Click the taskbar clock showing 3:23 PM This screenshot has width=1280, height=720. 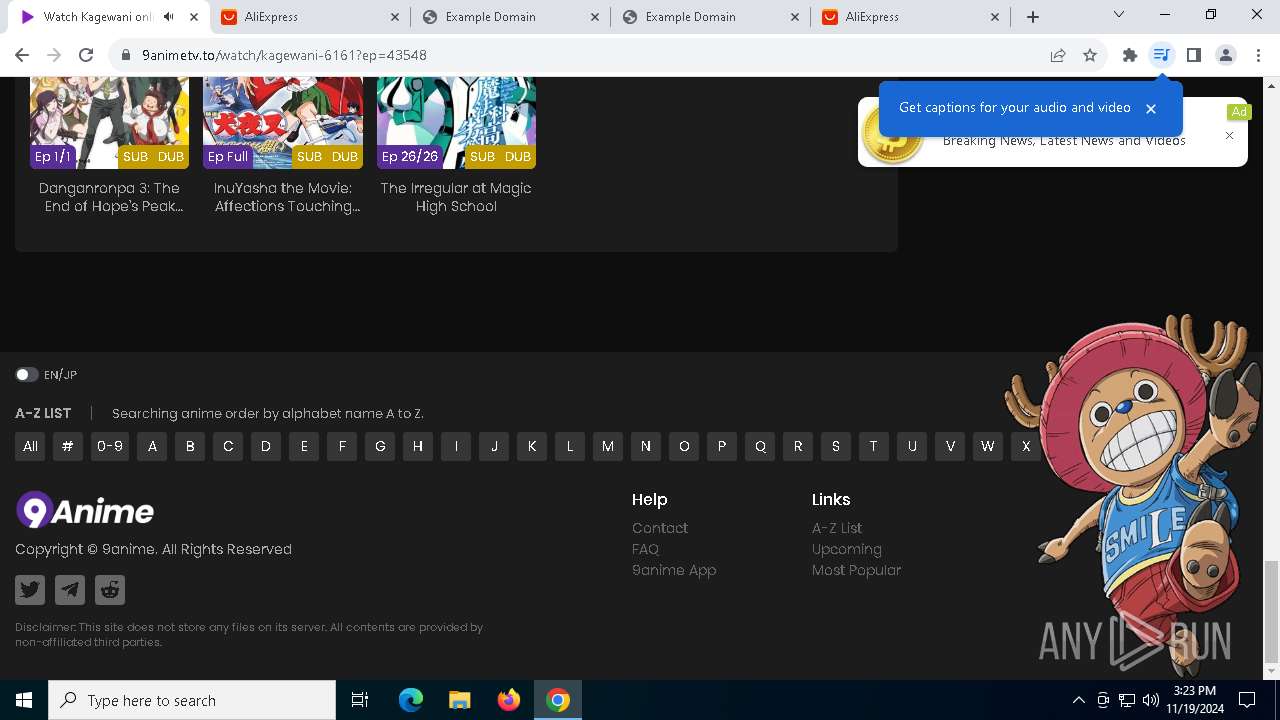coord(1195,700)
